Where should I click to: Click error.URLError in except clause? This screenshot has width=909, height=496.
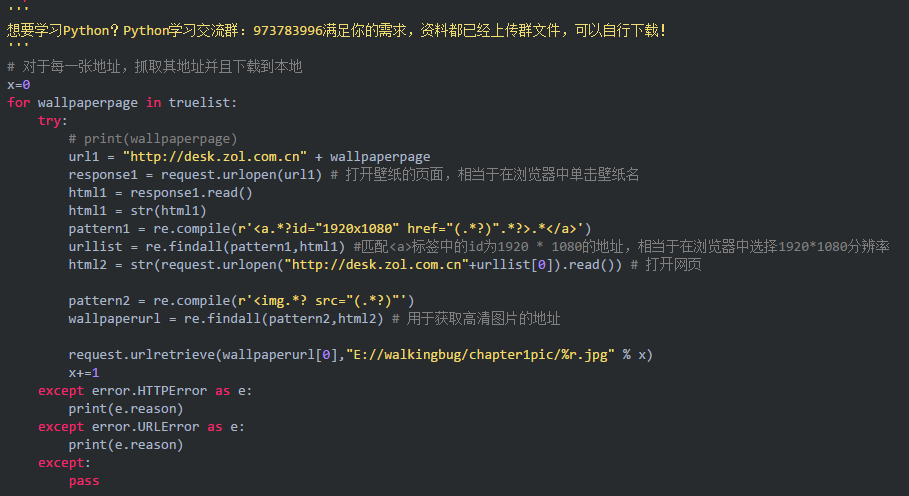146,426
